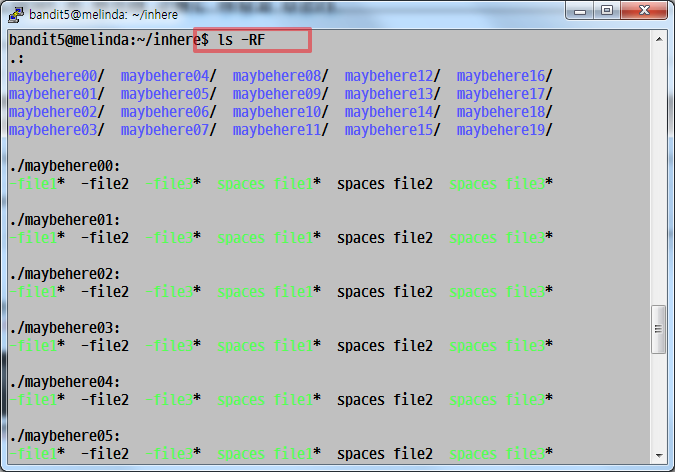Click directory name maybehere05/ in listing
Viewport: 675px width, 472px height.
coord(169,94)
